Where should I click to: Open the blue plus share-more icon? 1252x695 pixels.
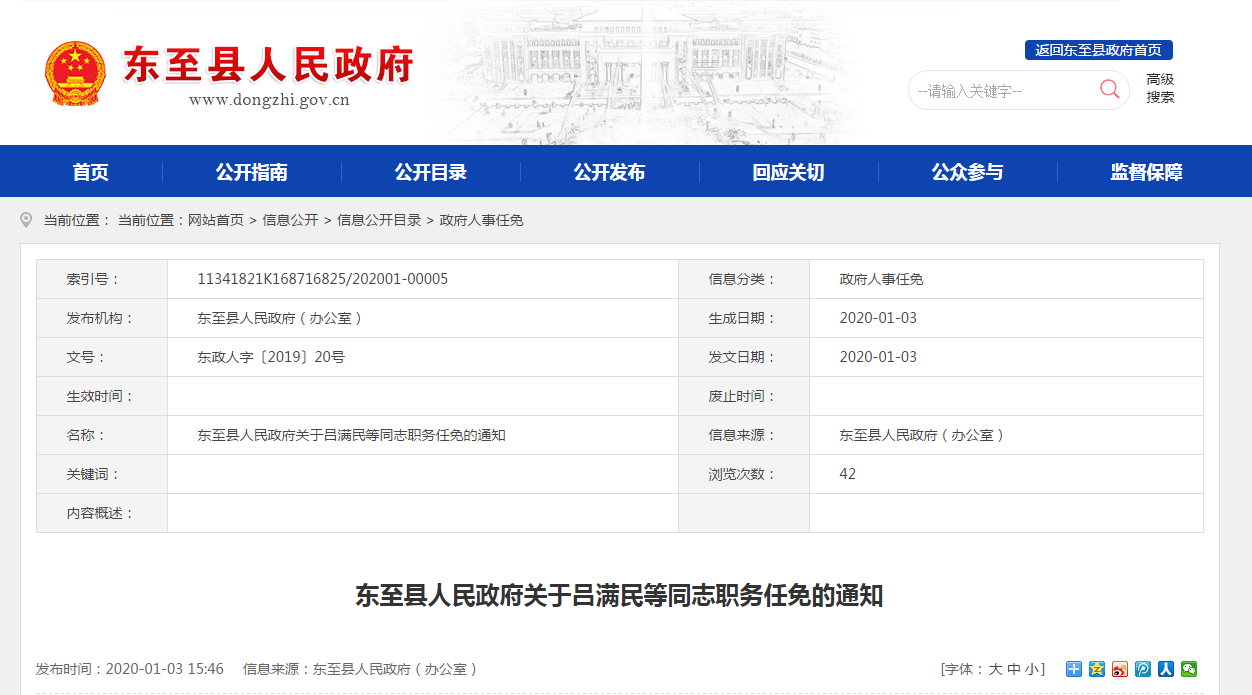point(1074,669)
